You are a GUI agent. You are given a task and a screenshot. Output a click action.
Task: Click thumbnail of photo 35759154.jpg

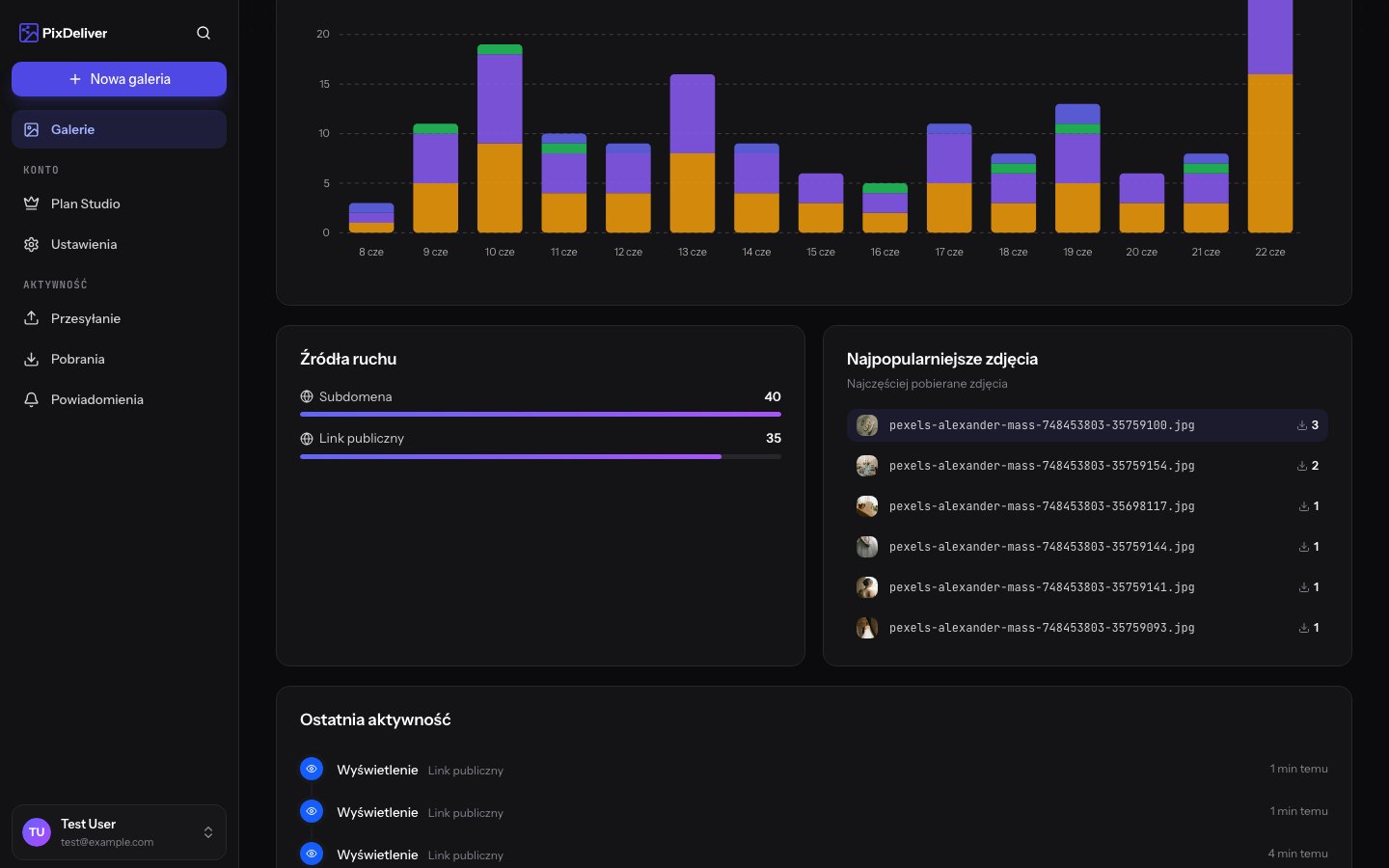point(867,466)
